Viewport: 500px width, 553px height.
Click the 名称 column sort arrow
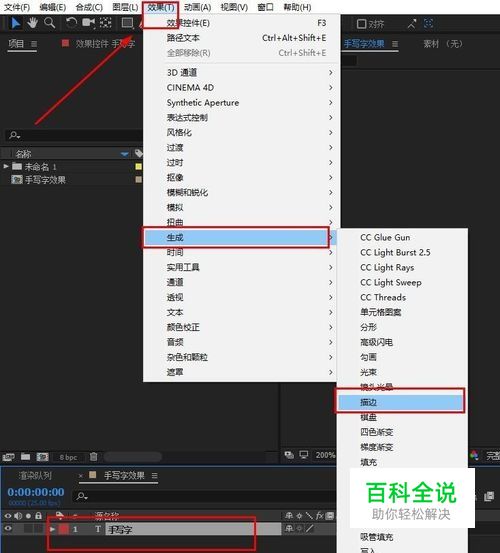point(124,154)
